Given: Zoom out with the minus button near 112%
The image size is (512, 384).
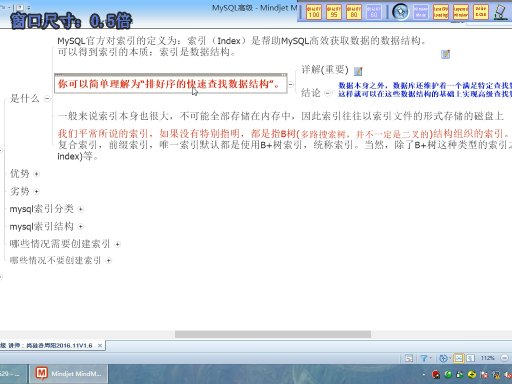Looking at the screenshot, I should (504, 358).
